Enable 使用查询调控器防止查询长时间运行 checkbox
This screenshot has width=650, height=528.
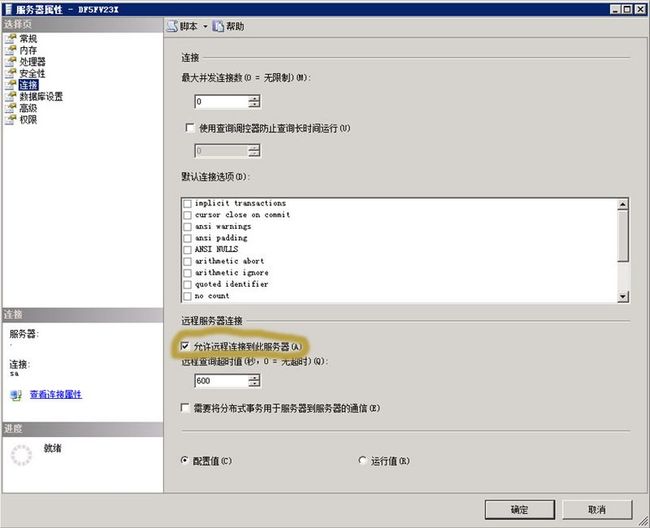click(189, 128)
